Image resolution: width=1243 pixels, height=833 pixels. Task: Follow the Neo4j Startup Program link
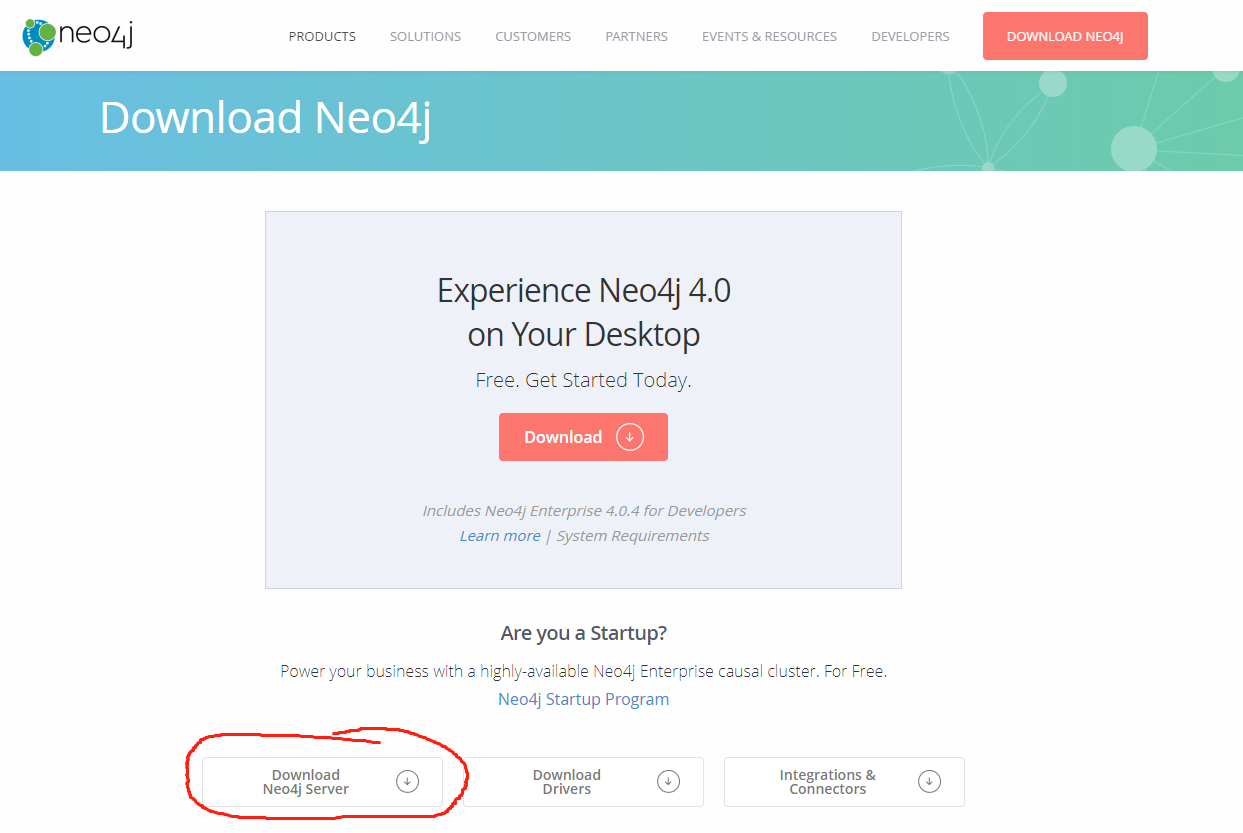[583, 698]
